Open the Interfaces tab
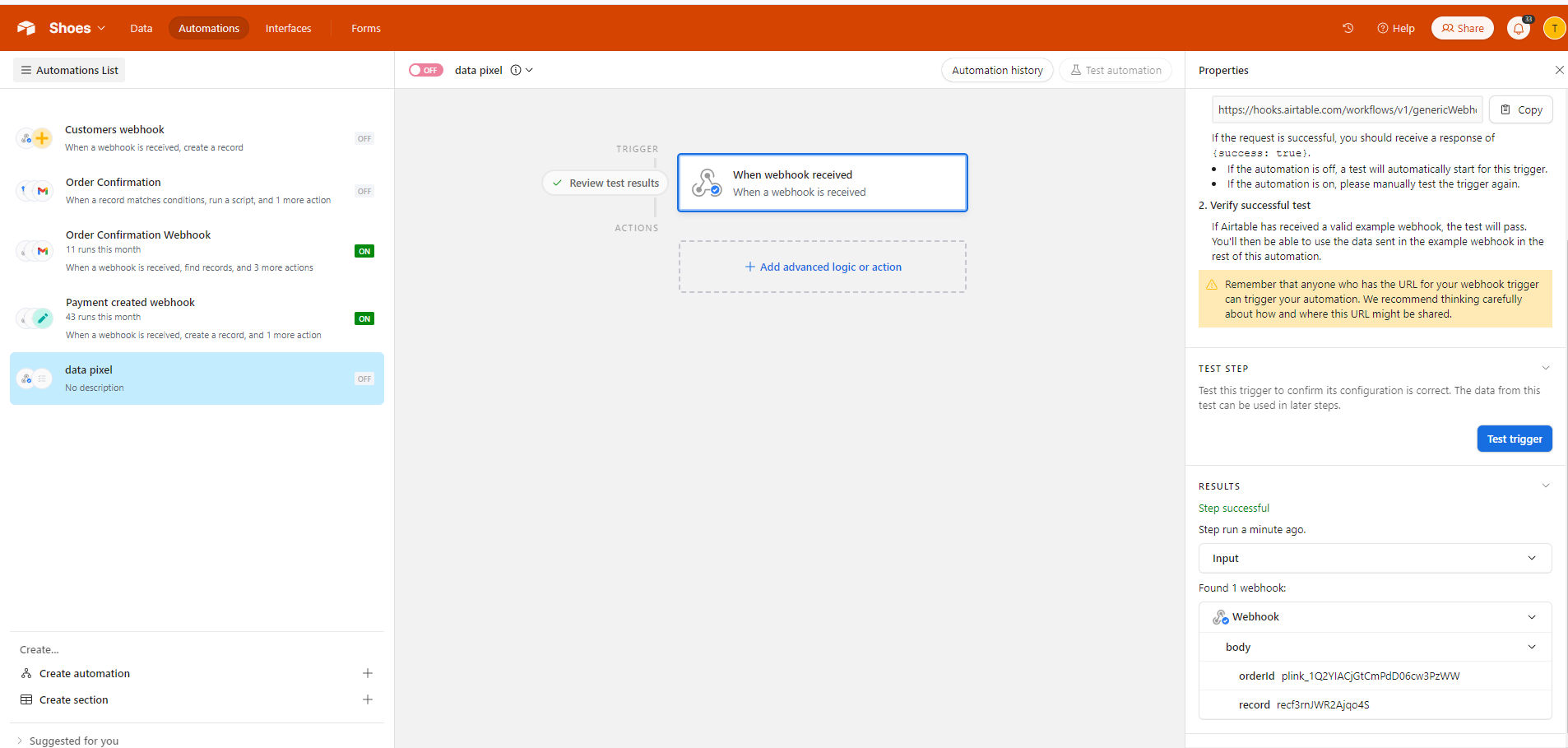Viewport: 1568px width, 748px height. (288, 28)
